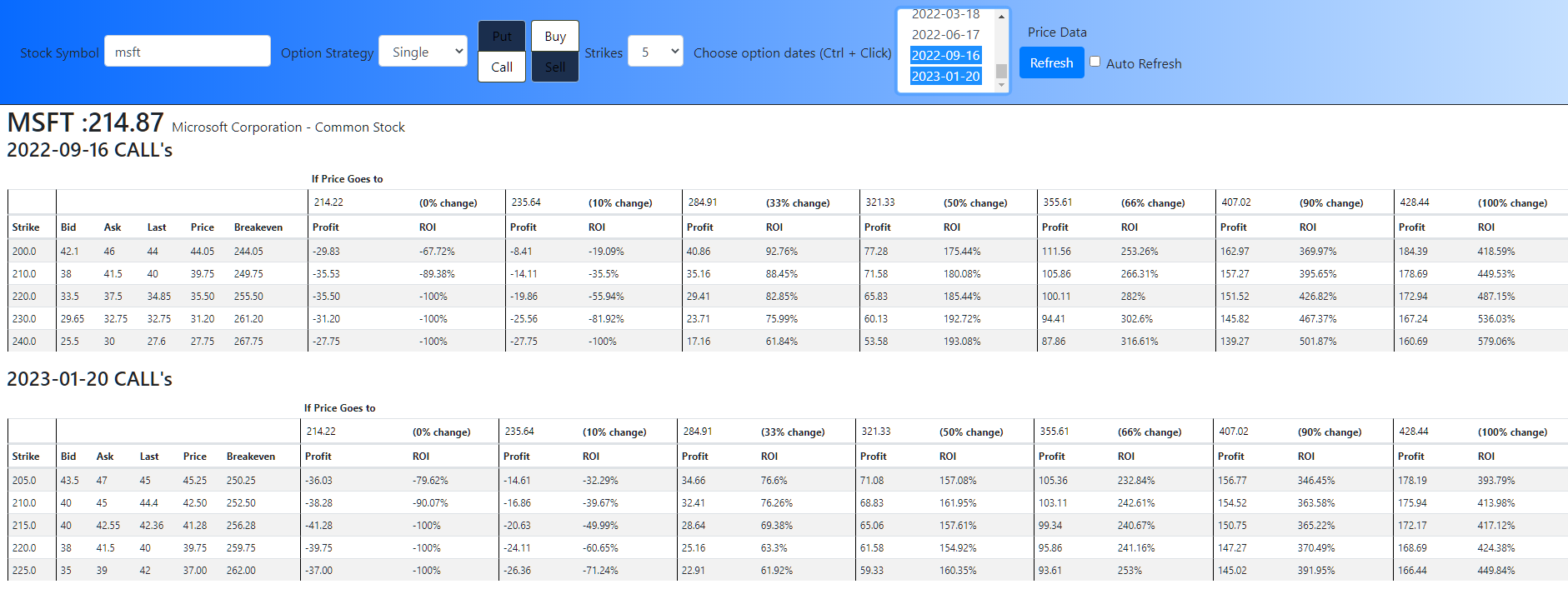The width and height of the screenshot is (1568, 599).
Task: Select option date 2022-09-16
Action: 945,55
